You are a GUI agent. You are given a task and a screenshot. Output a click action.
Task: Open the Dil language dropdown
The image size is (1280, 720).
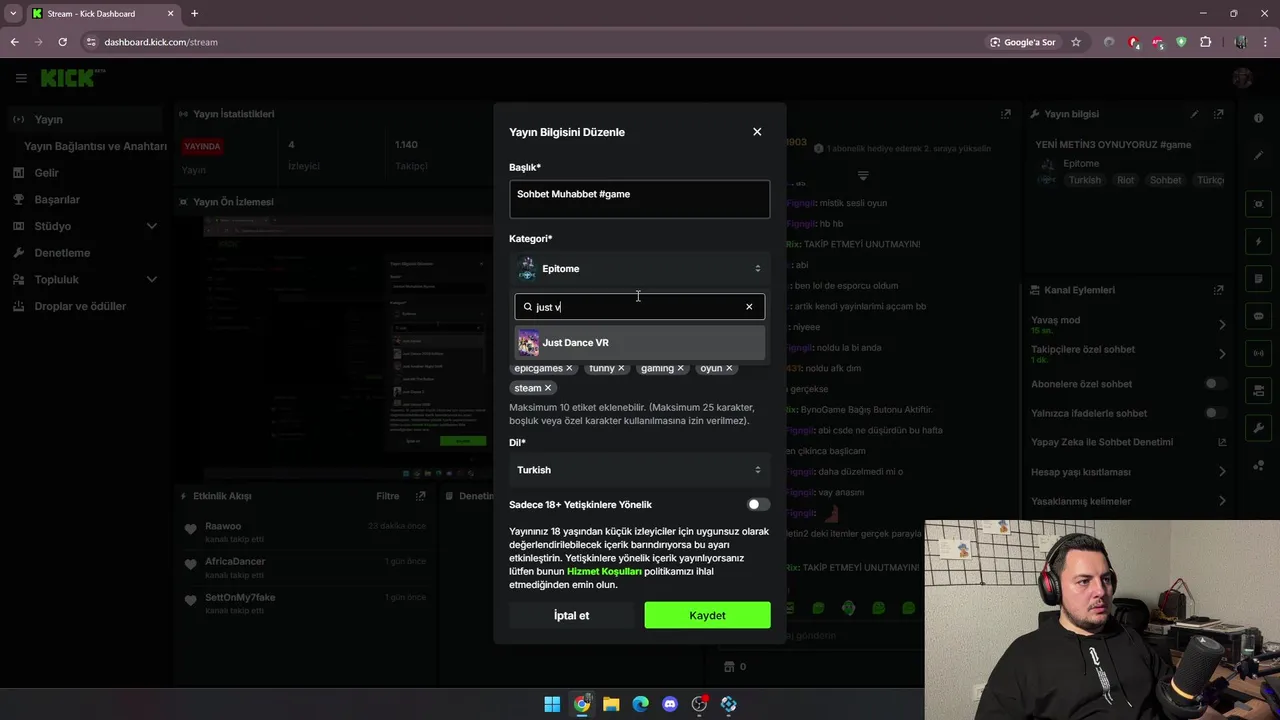[640, 470]
